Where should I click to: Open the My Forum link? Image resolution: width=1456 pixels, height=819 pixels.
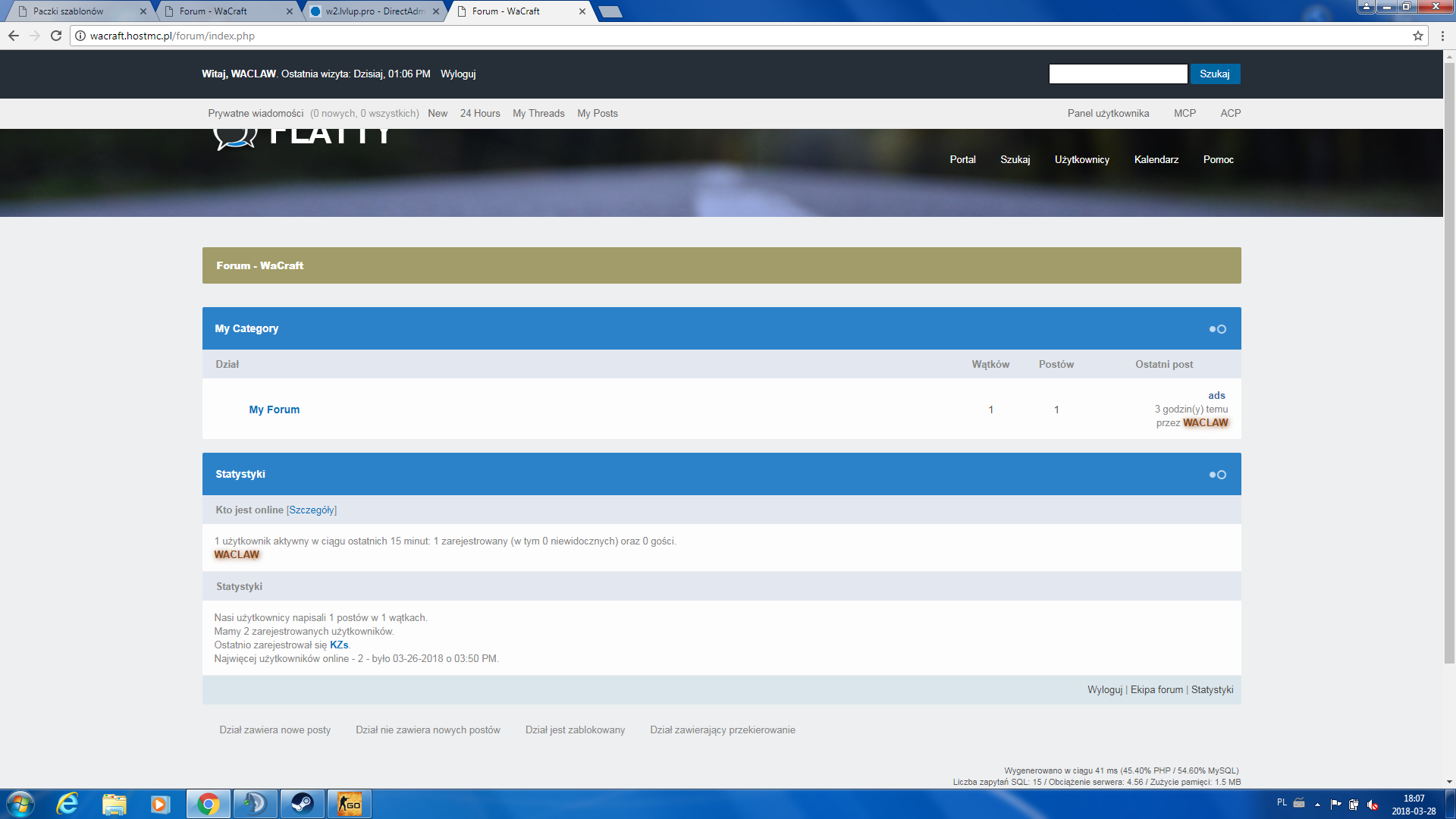[274, 409]
